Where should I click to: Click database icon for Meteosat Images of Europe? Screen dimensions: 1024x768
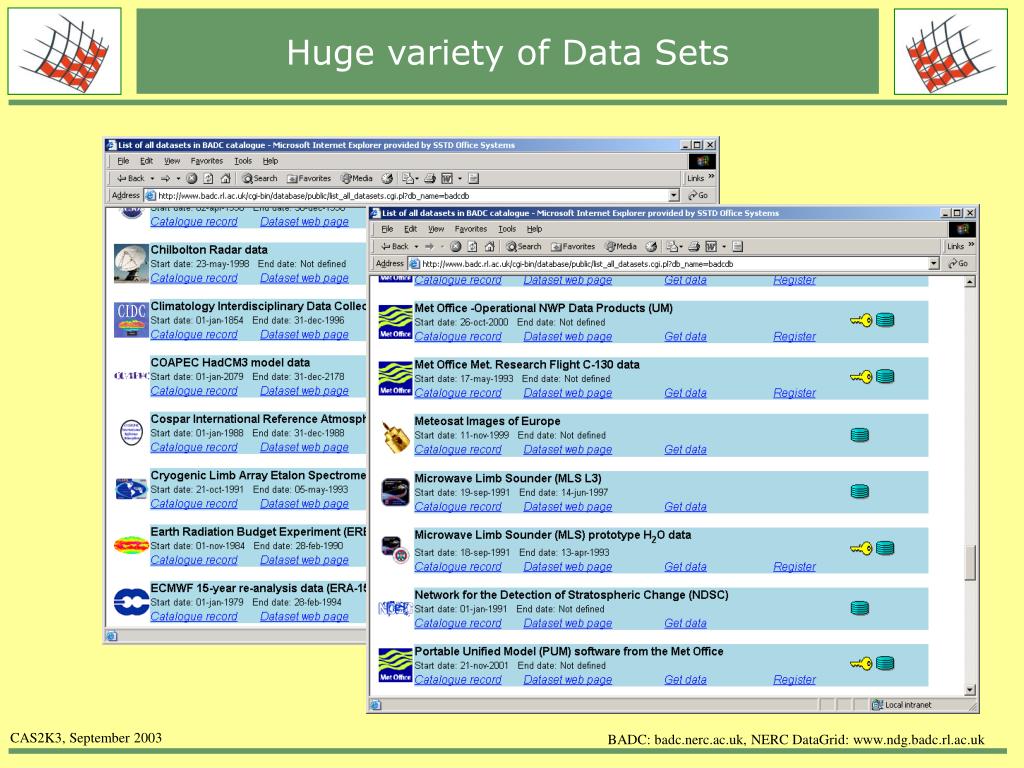[860, 435]
